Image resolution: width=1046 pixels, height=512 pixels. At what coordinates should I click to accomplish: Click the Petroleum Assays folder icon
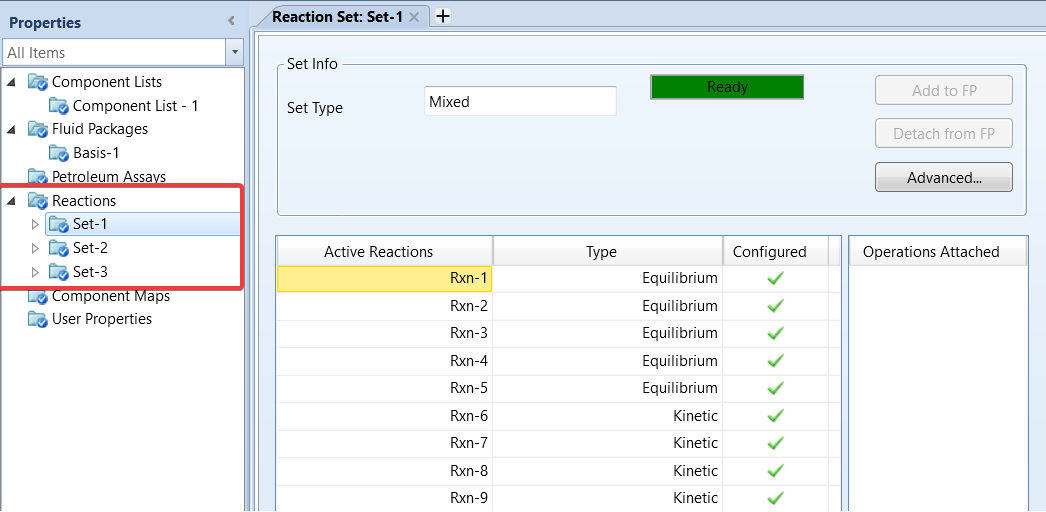coord(38,177)
